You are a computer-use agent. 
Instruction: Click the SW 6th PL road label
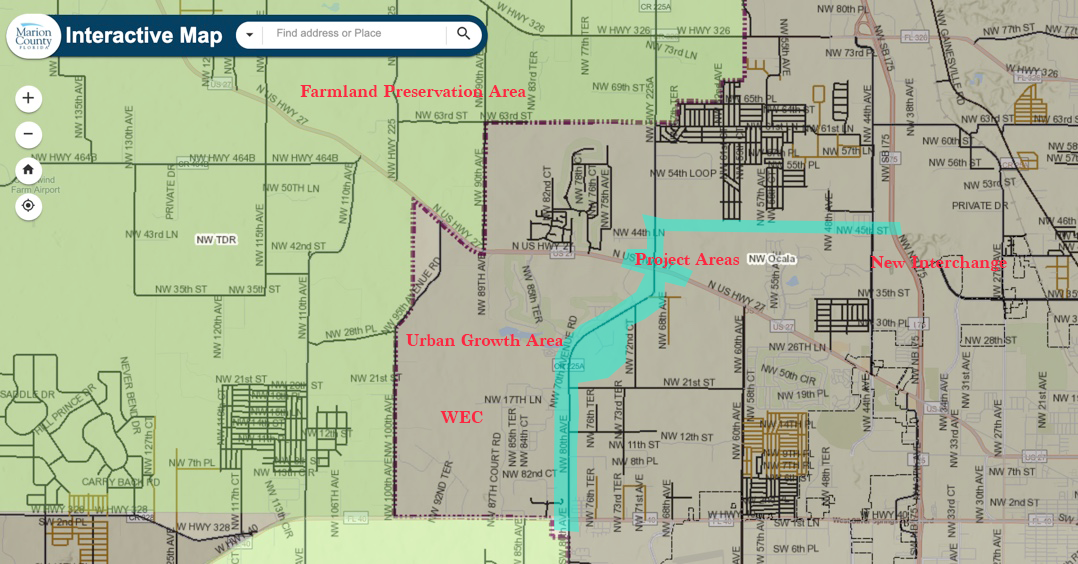[795, 549]
